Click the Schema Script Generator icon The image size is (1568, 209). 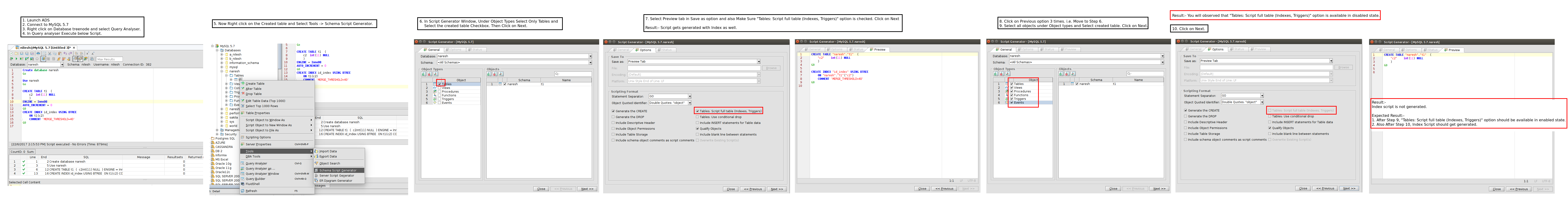[x=316, y=171]
